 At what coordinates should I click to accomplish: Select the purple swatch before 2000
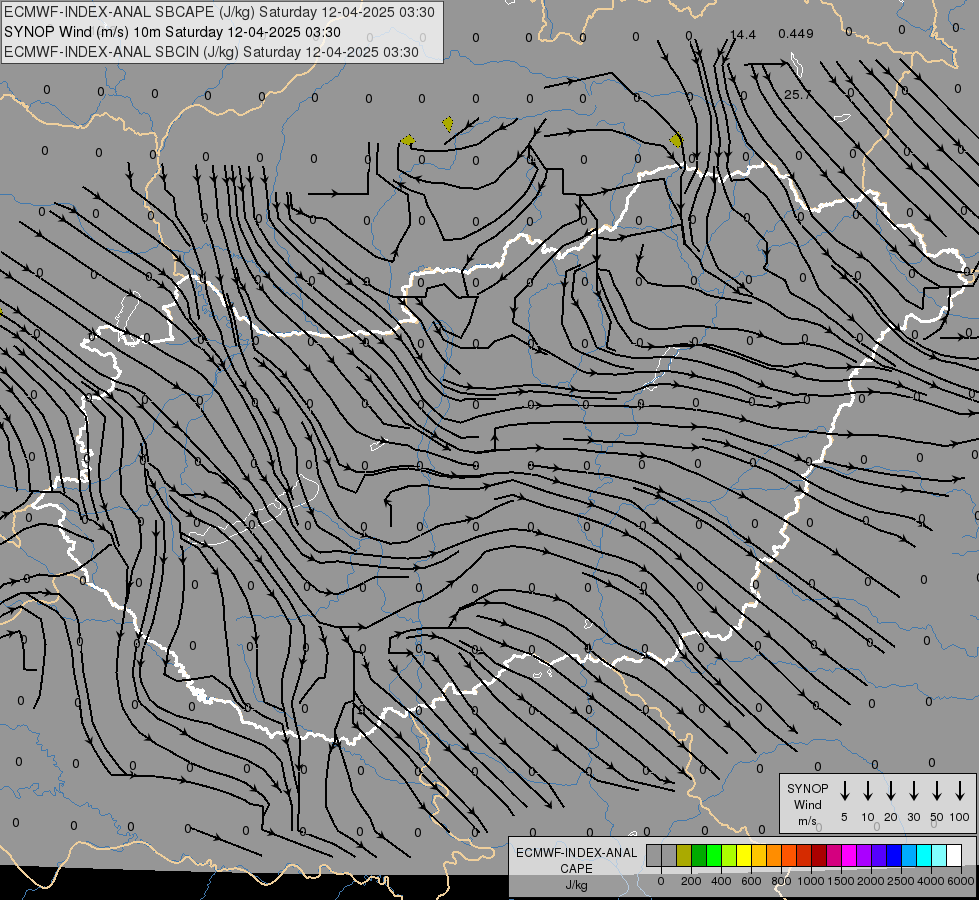[x=863, y=855]
